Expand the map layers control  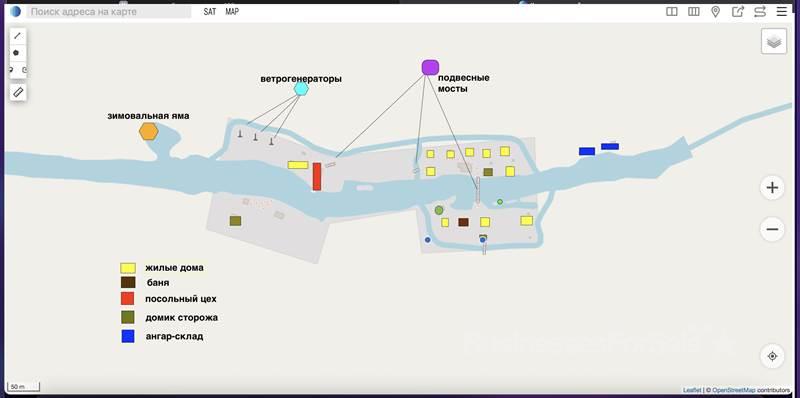click(x=774, y=41)
